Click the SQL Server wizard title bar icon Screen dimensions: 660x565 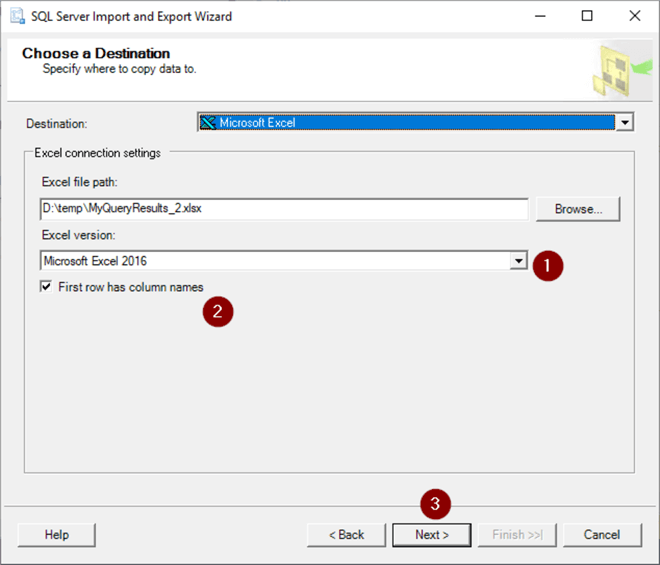tap(17, 16)
